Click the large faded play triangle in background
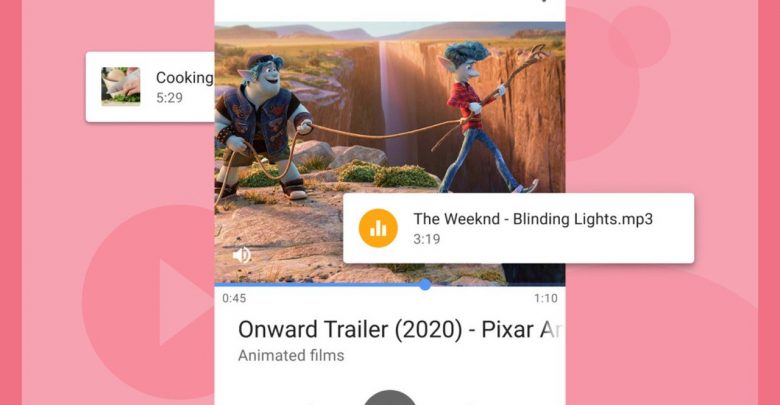Screen dimensions: 780x405 click(185, 302)
